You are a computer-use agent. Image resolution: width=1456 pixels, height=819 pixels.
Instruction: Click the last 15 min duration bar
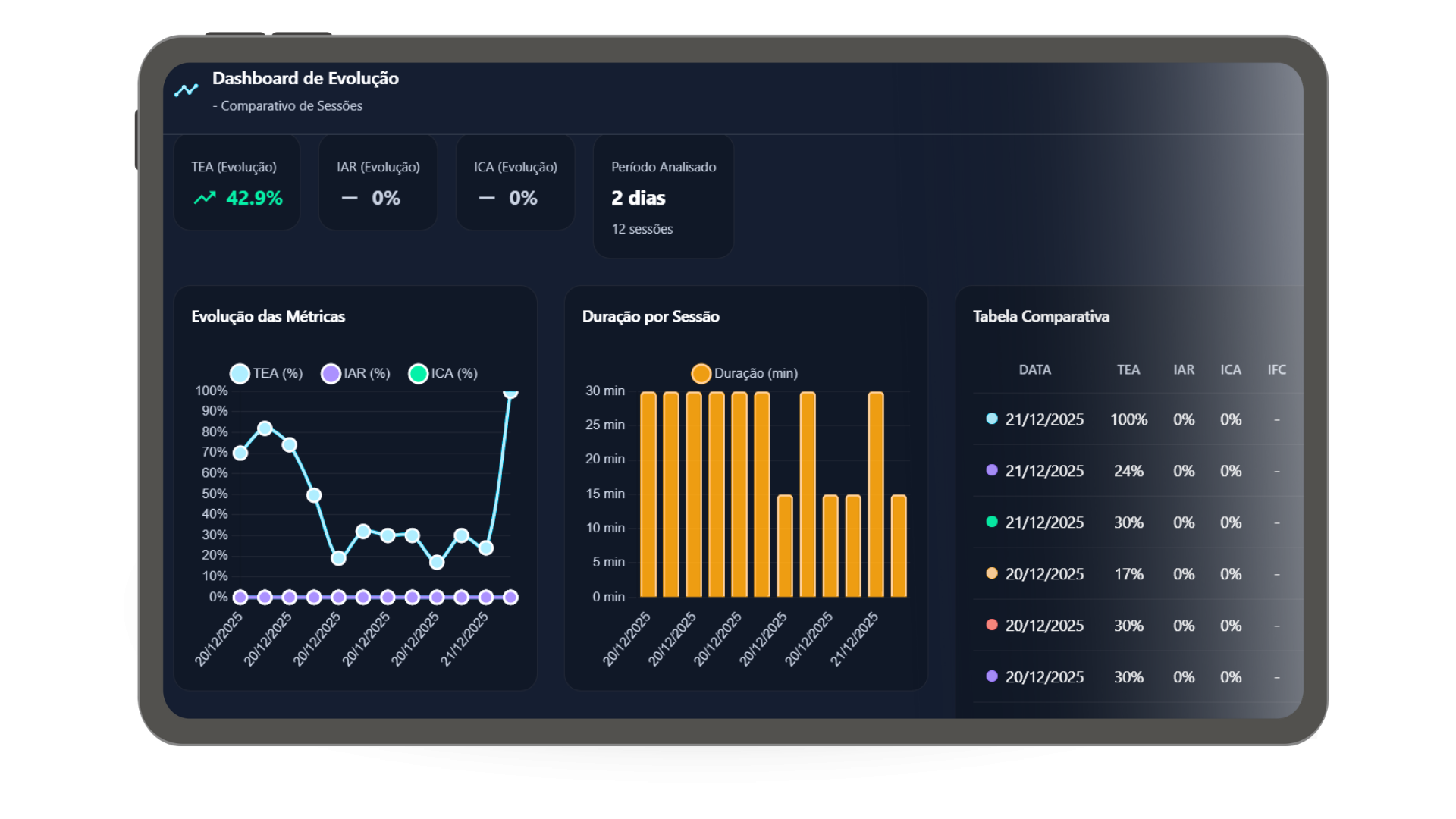point(899,546)
